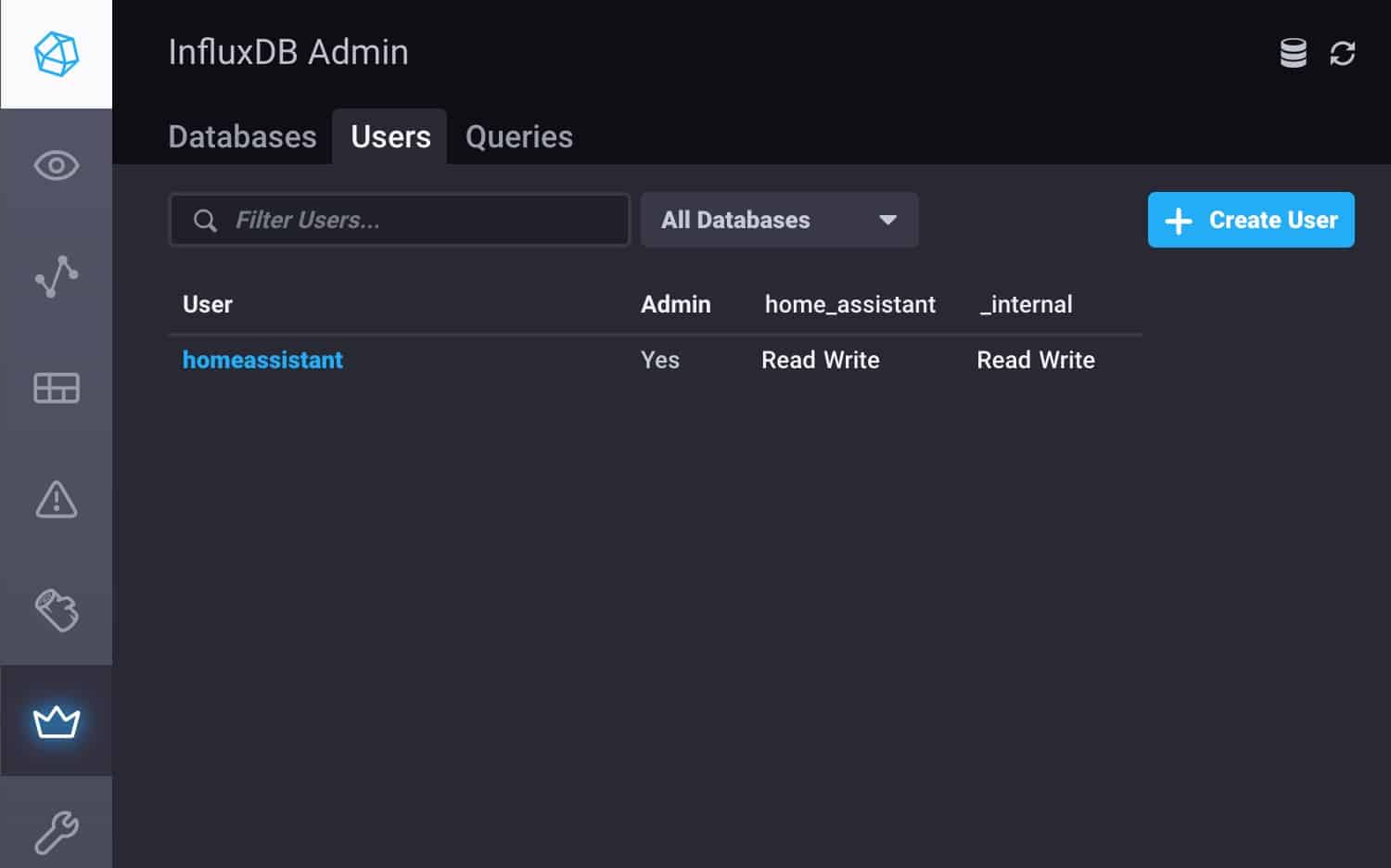Select the crown Admin icon
The image size is (1391, 868).
(x=57, y=721)
